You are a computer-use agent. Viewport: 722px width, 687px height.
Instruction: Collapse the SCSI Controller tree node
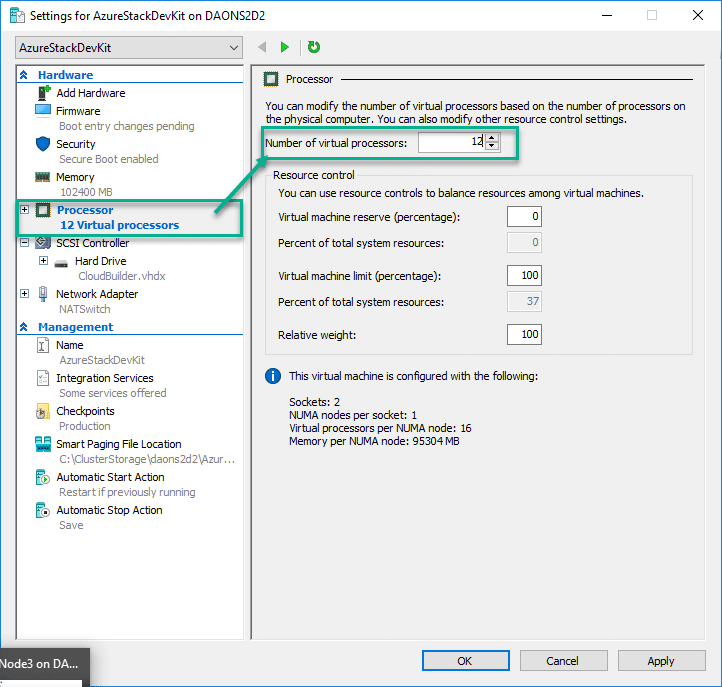click(24, 243)
